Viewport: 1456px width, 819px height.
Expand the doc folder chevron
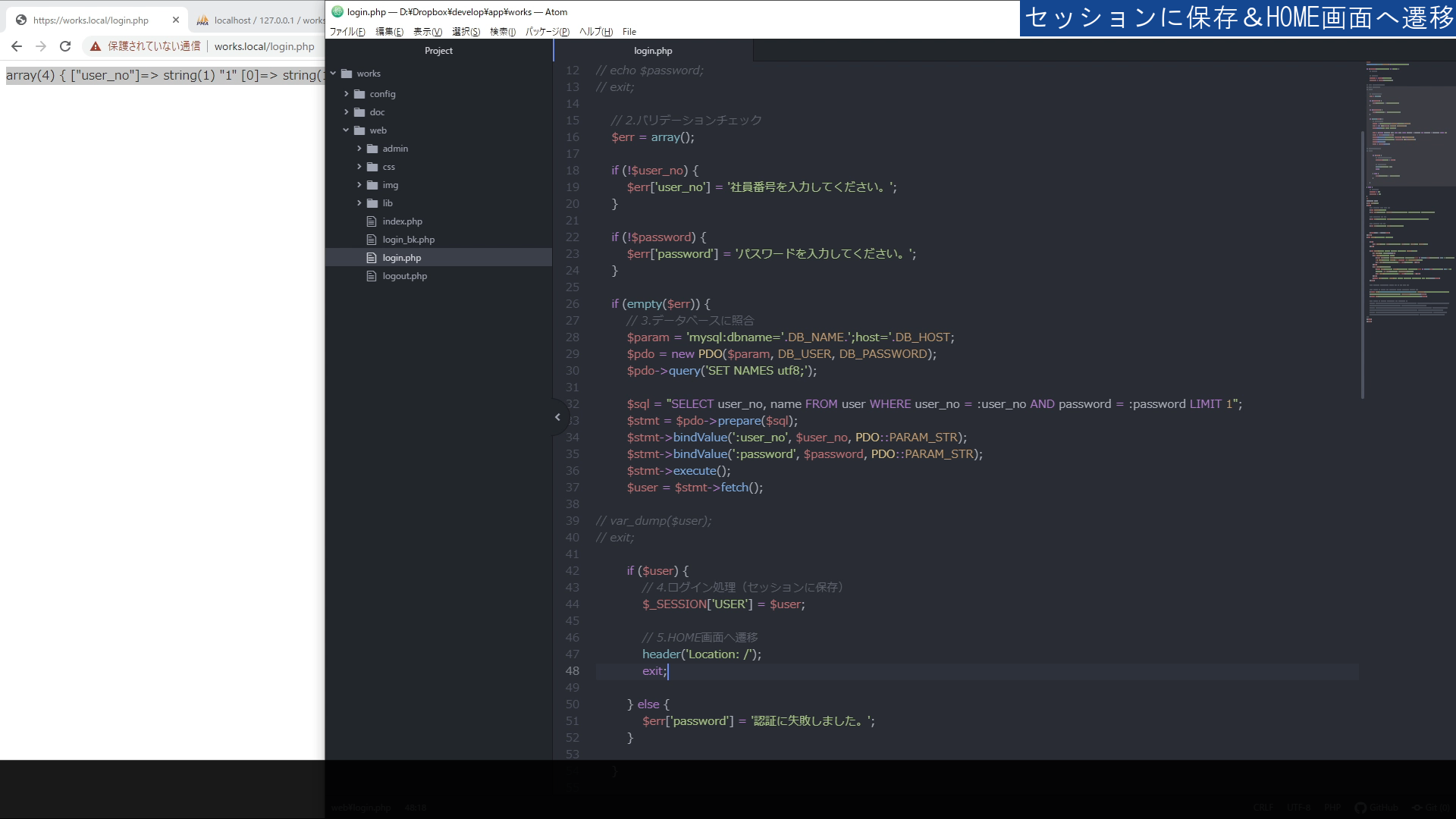347,112
